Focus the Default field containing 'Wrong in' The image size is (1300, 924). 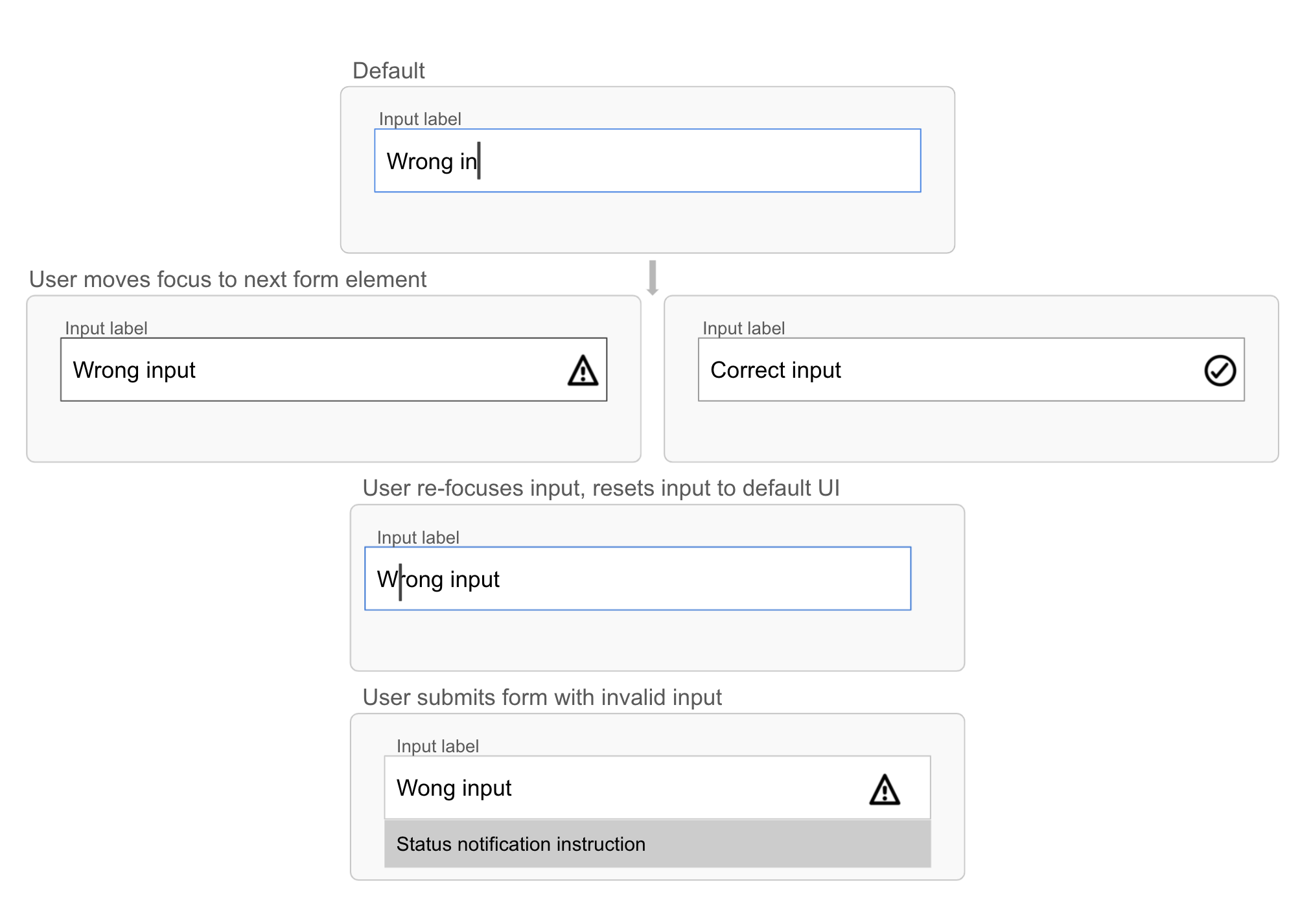pos(647,161)
